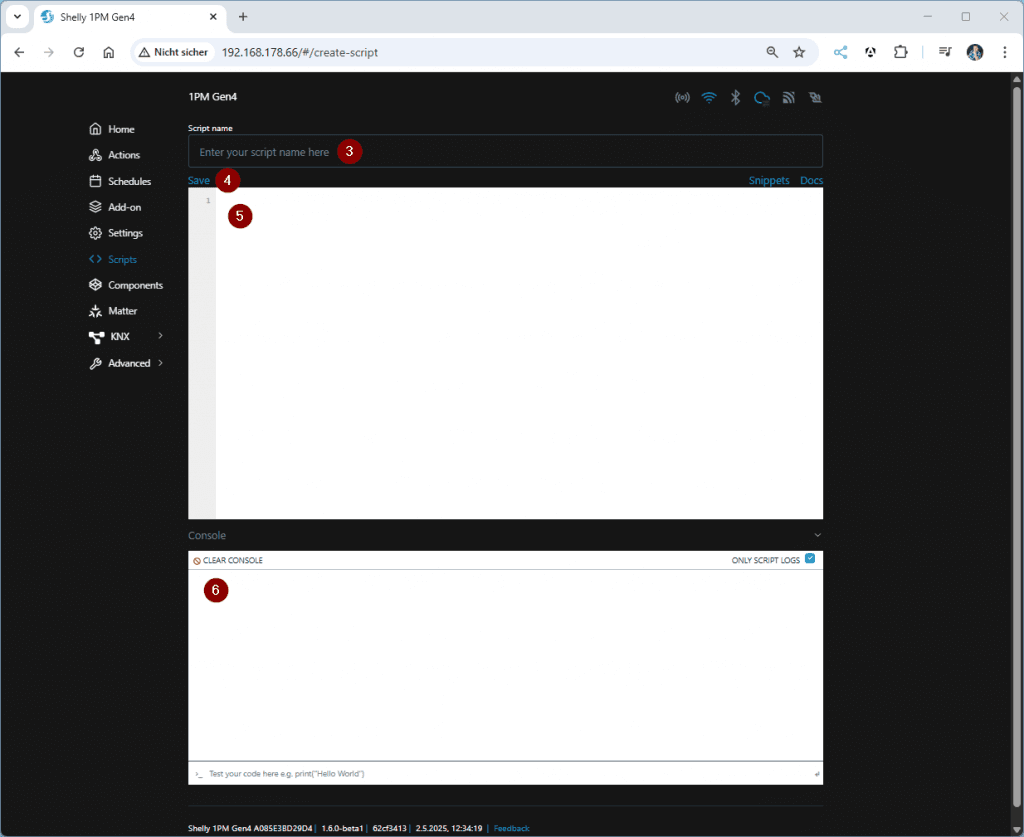Select the Matter sidebar icon
Image resolution: width=1024 pixels, height=837 pixels.
94,311
